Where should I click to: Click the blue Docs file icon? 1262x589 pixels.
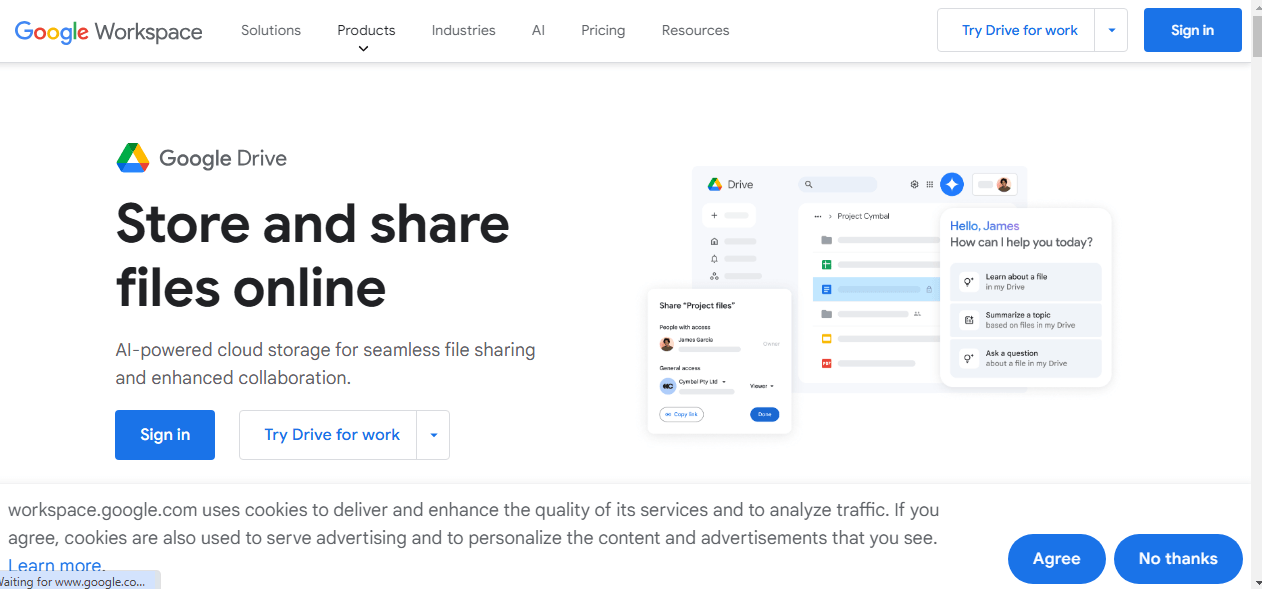827,290
